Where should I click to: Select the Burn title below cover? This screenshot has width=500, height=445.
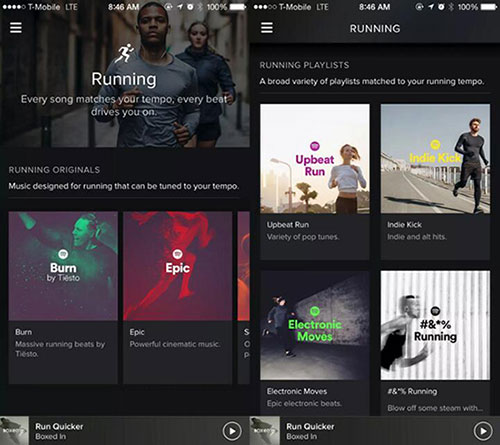click(x=24, y=332)
